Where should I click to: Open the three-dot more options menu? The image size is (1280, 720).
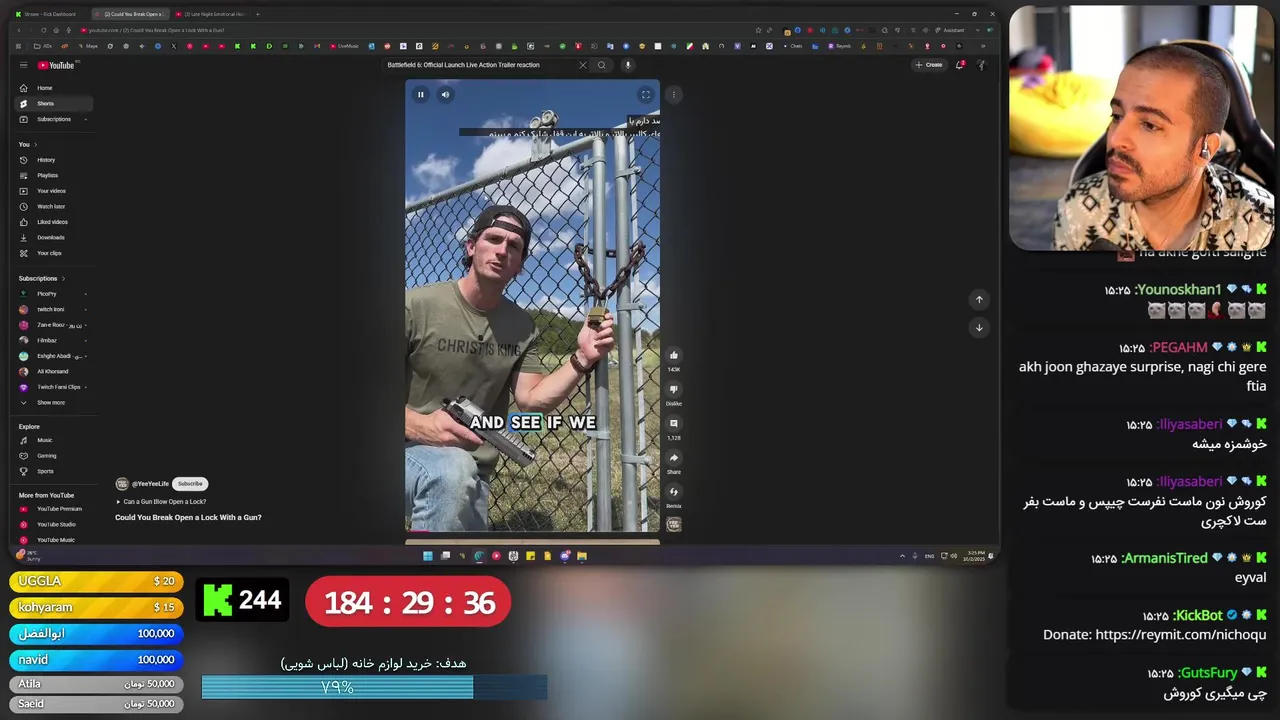(x=674, y=95)
